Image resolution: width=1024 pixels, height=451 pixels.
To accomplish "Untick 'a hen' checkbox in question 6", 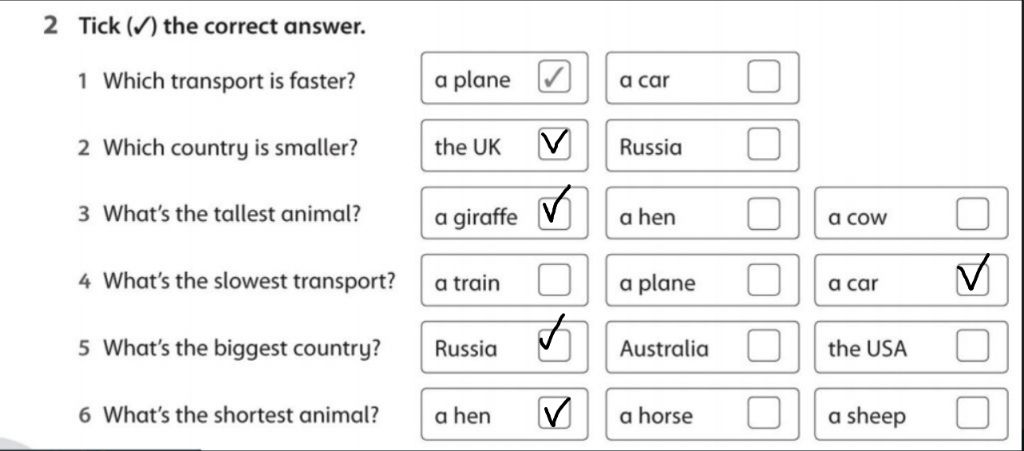I will (x=554, y=413).
